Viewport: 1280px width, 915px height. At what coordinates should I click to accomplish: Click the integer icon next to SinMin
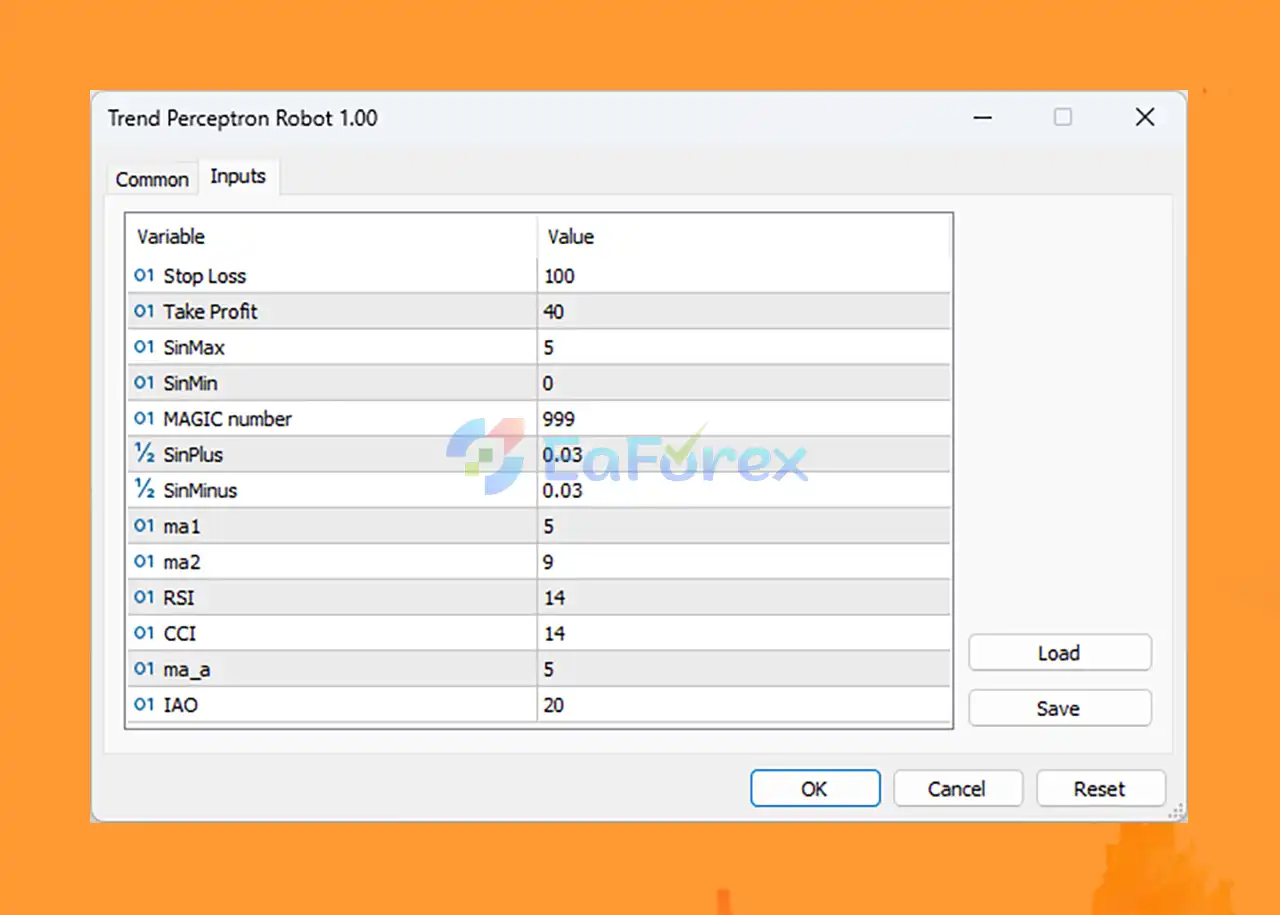pyautogui.click(x=144, y=383)
